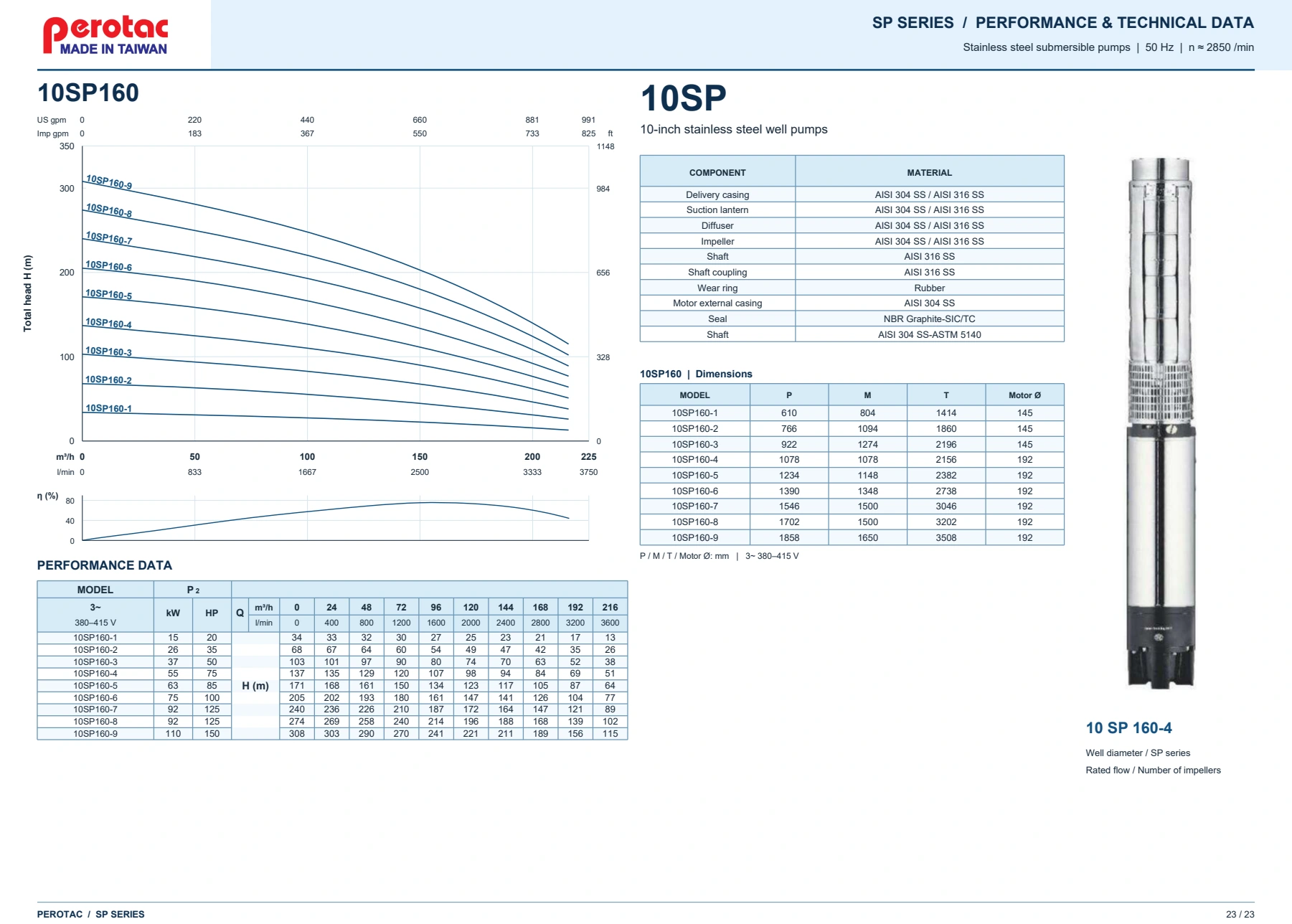Click the 1650 M value cell
This screenshot has height=924, width=1292.
click(x=867, y=538)
